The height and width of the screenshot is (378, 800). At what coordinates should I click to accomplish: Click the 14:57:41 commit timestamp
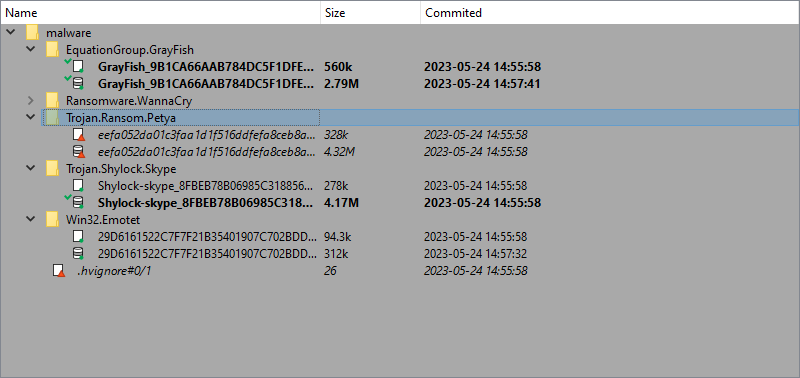click(483, 84)
